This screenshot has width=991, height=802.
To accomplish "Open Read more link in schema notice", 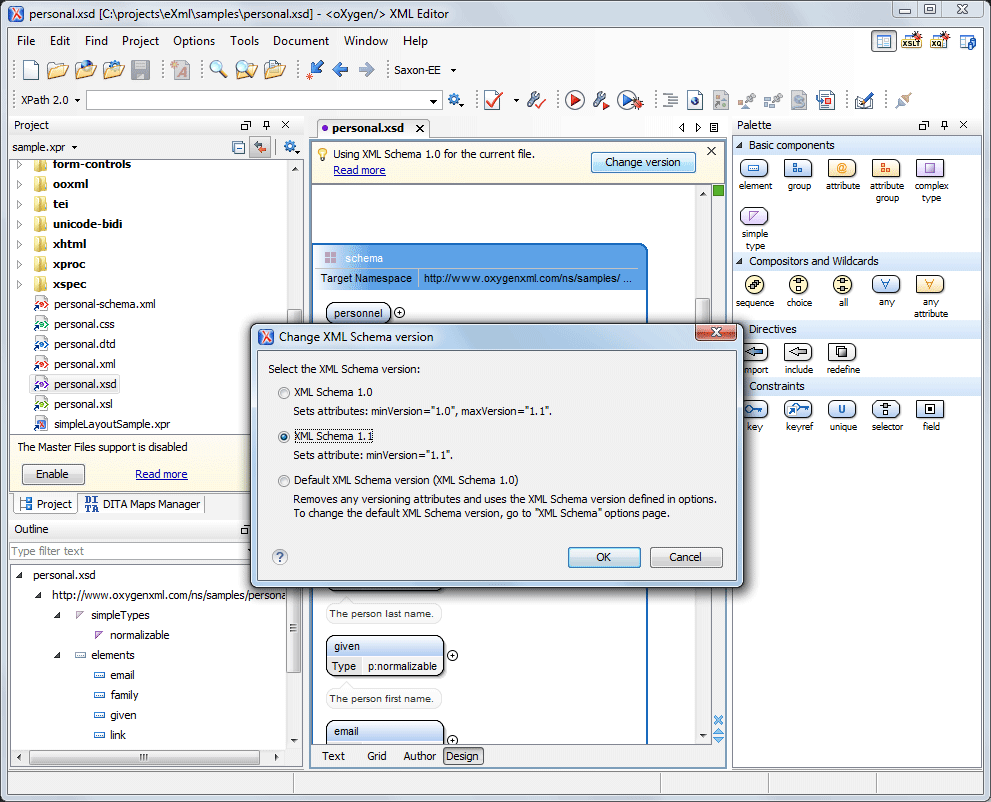I will 359,170.
